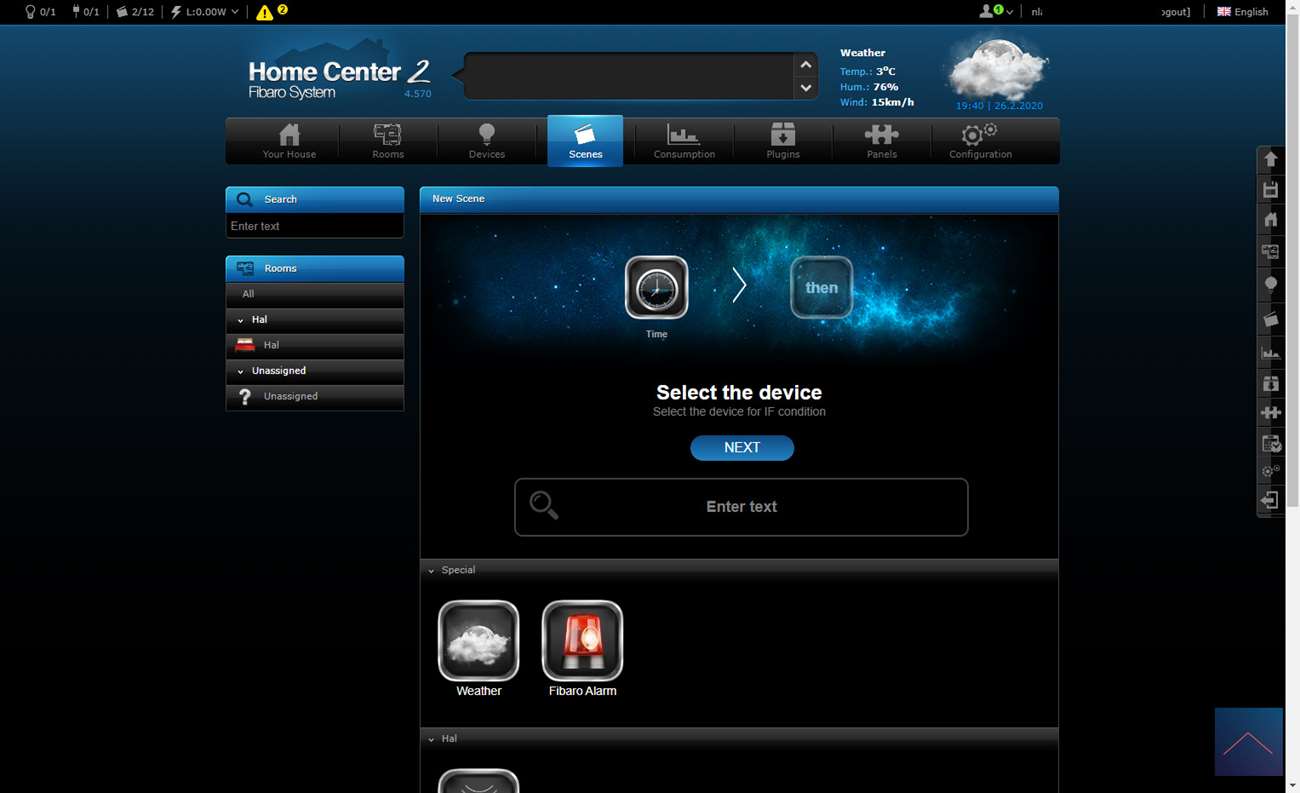Image resolution: width=1300 pixels, height=793 pixels.
Task: Select the Fibaro Alarm device icon
Action: (x=582, y=641)
